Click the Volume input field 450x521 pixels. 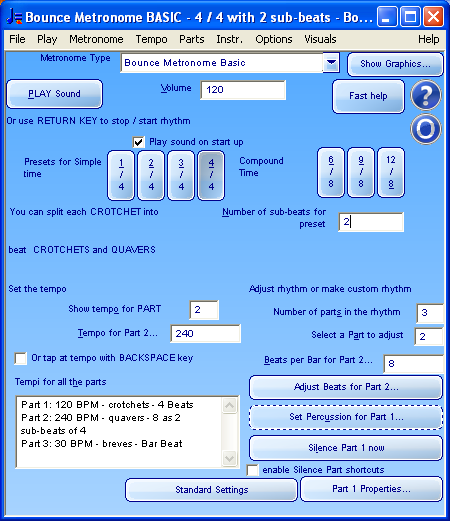click(243, 90)
